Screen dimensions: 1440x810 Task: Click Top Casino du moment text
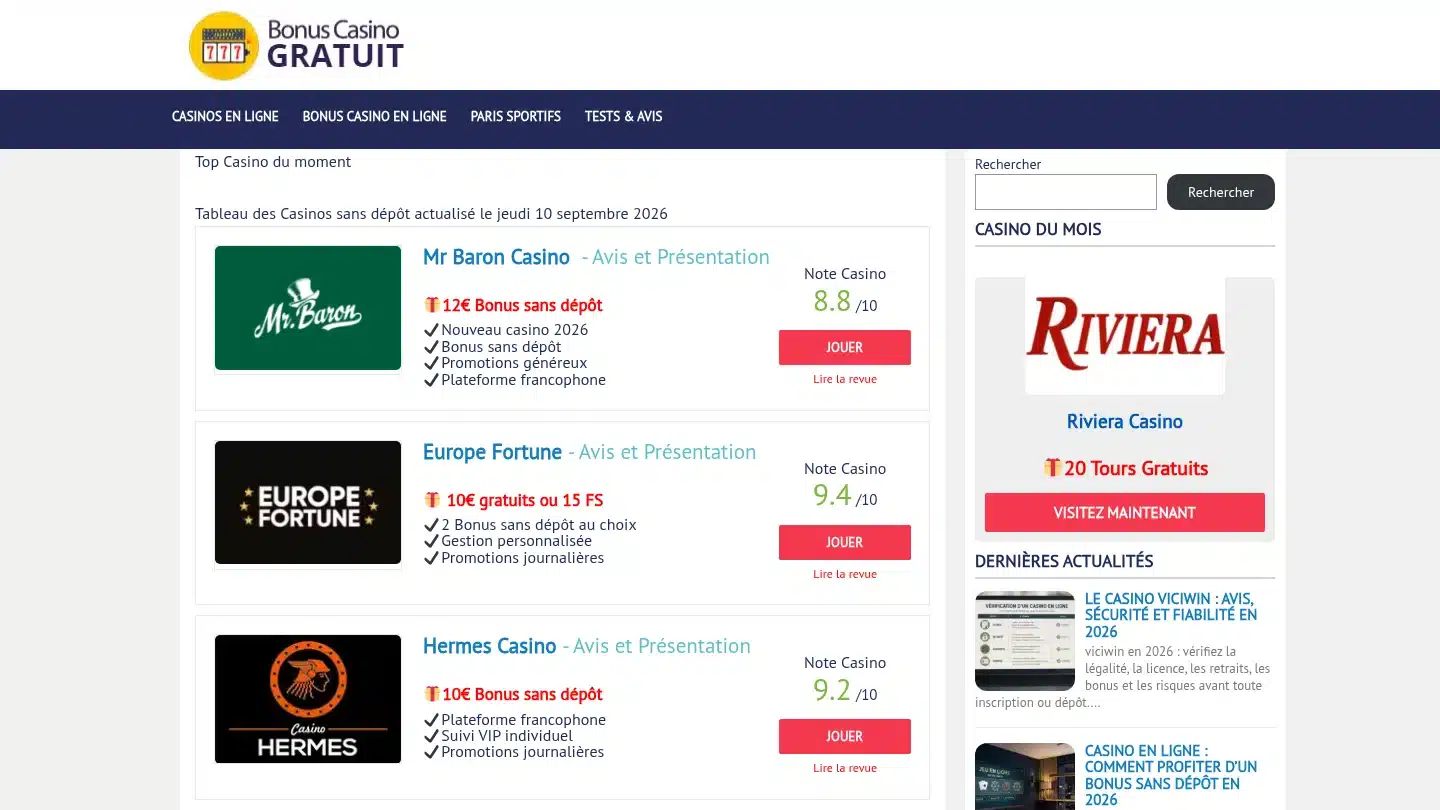pos(273,161)
